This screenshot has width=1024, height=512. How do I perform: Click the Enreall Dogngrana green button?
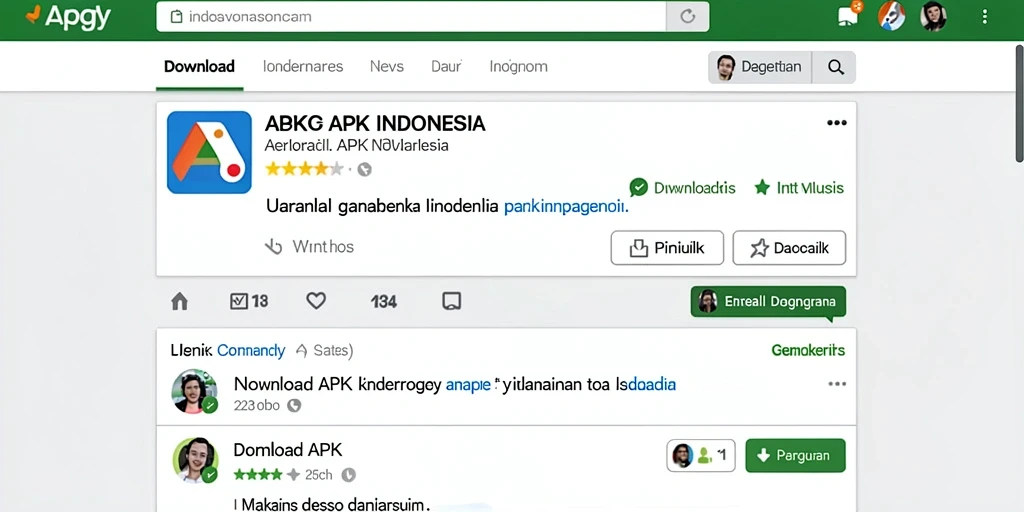coord(768,302)
